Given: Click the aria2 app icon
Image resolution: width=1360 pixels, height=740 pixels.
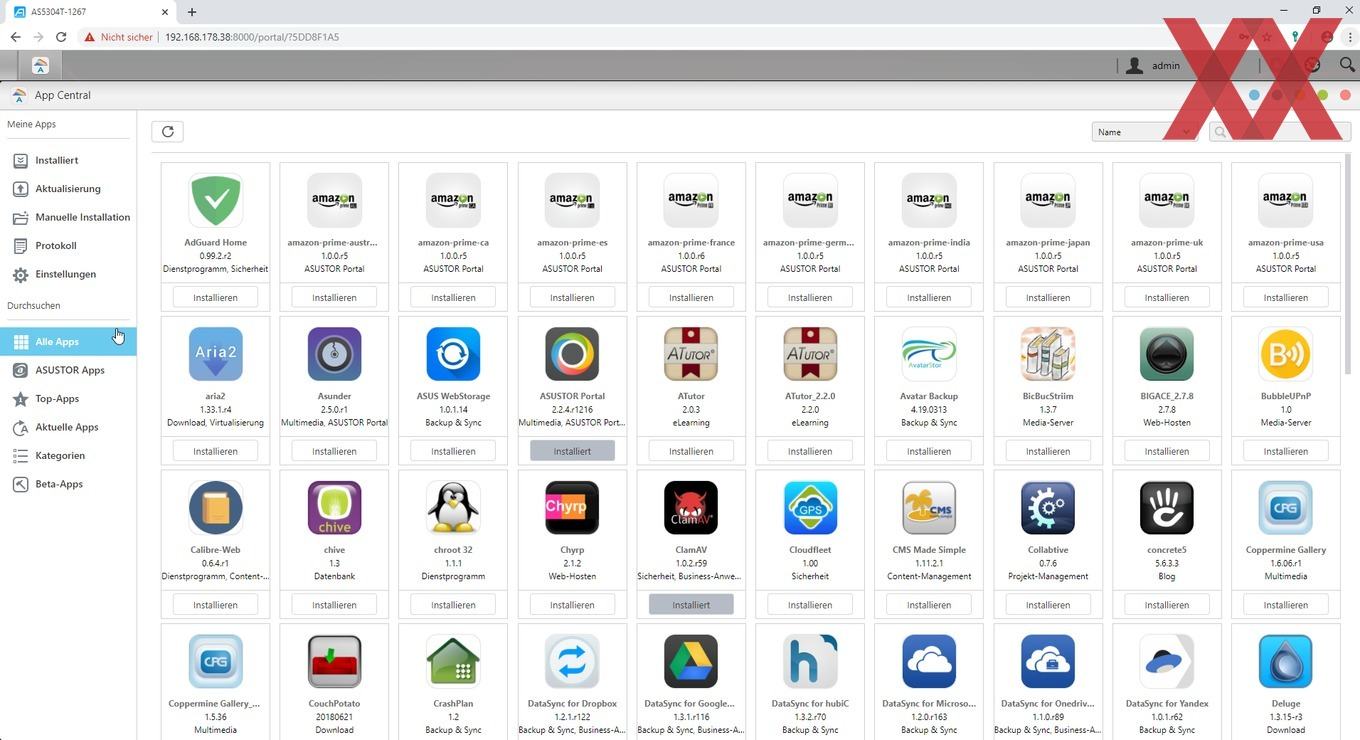Looking at the screenshot, I should point(215,354).
